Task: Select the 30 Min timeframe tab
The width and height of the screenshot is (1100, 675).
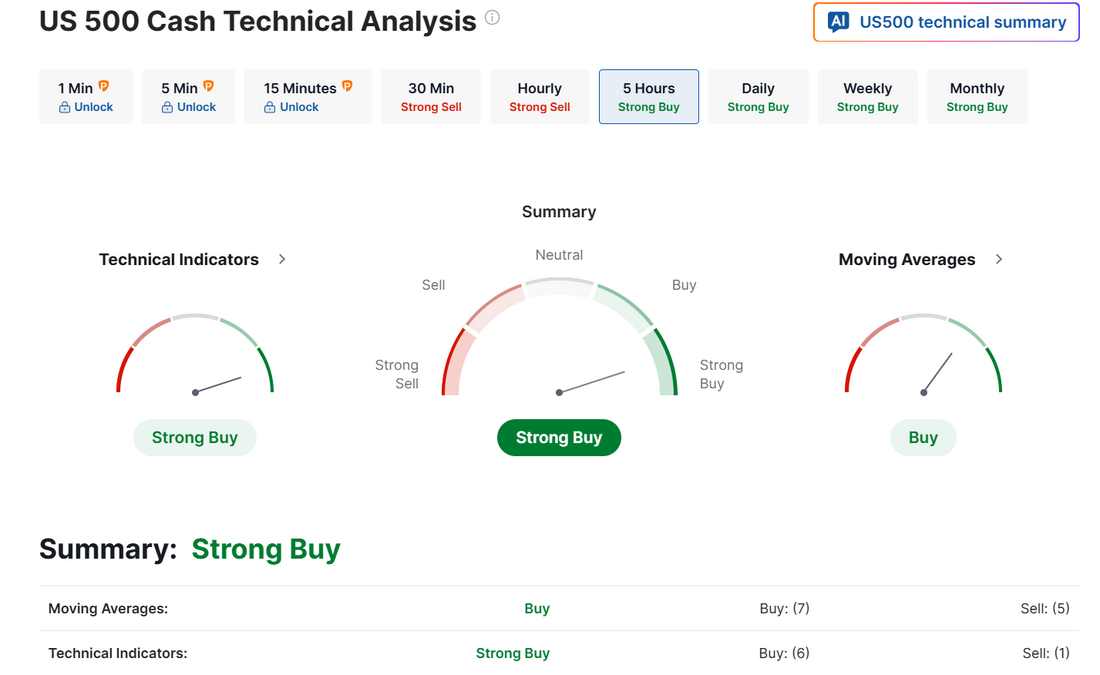Action: click(431, 97)
